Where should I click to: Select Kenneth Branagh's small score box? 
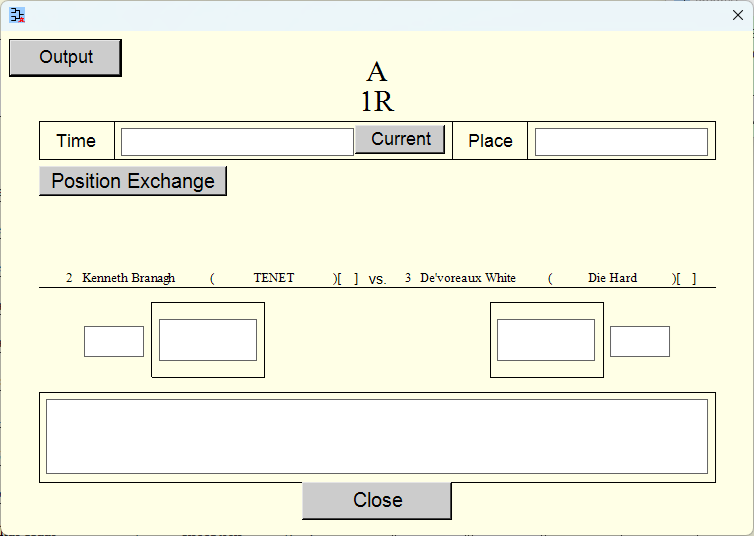tap(114, 341)
